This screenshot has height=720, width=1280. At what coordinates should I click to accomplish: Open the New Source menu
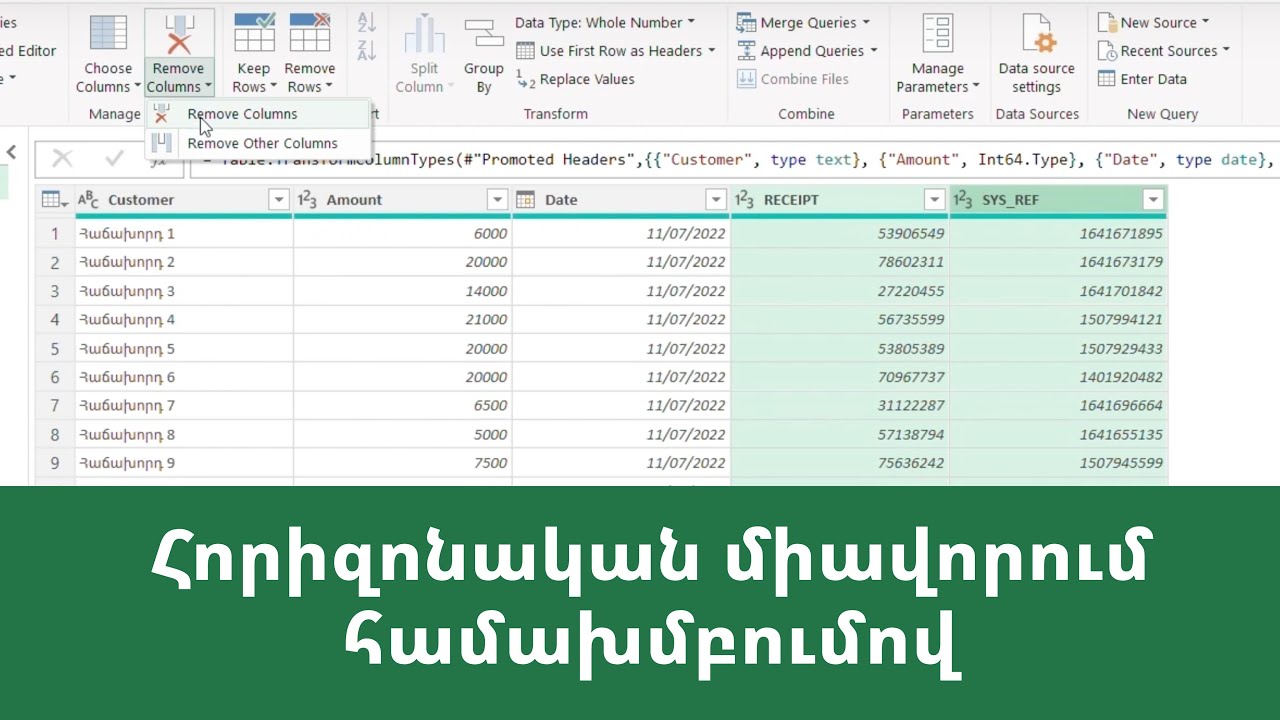coord(1153,22)
